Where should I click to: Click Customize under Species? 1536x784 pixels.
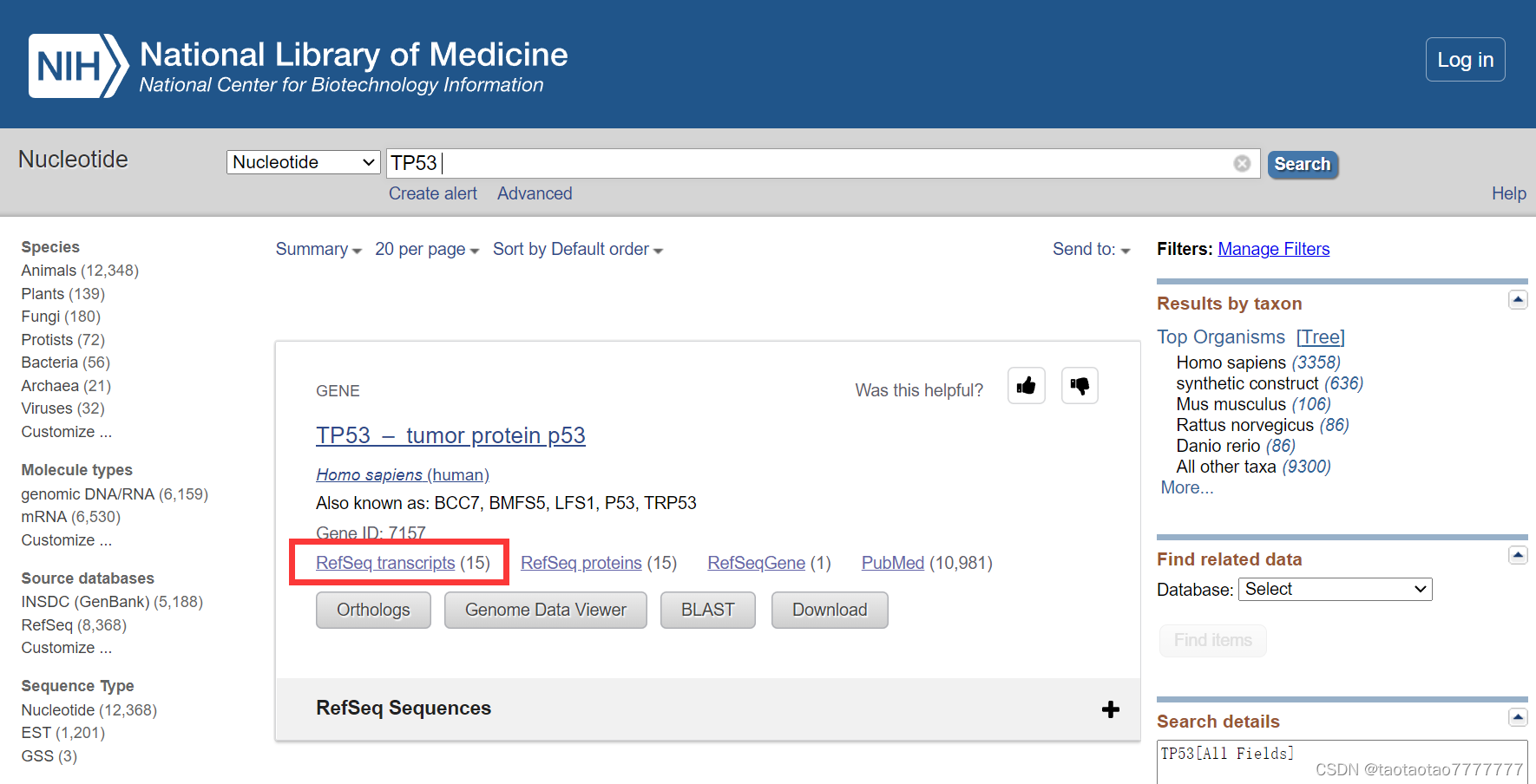[66, 432]
